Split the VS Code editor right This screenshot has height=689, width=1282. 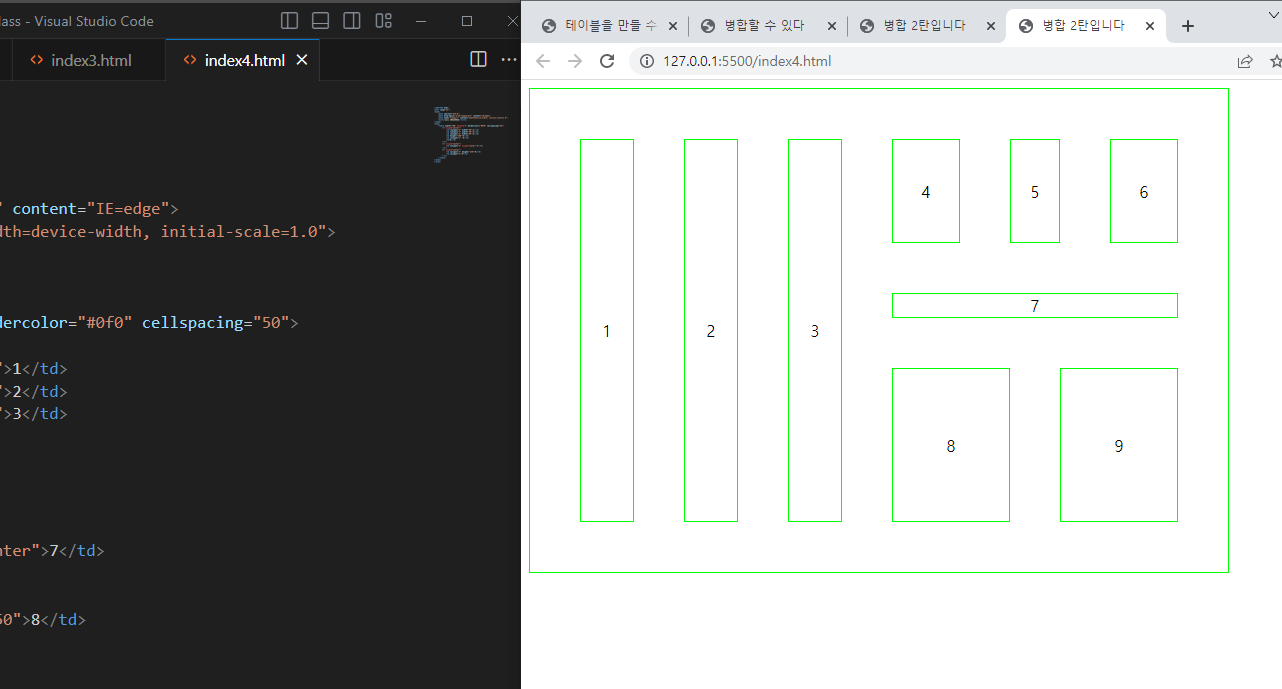point(479,60)
